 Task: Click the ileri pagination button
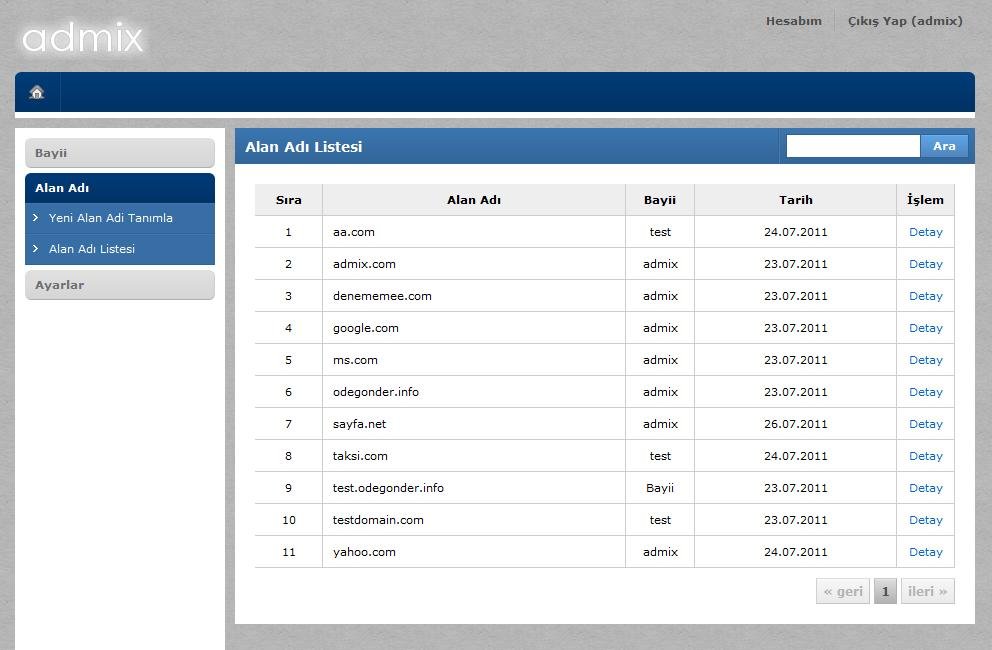pos(927,591)
